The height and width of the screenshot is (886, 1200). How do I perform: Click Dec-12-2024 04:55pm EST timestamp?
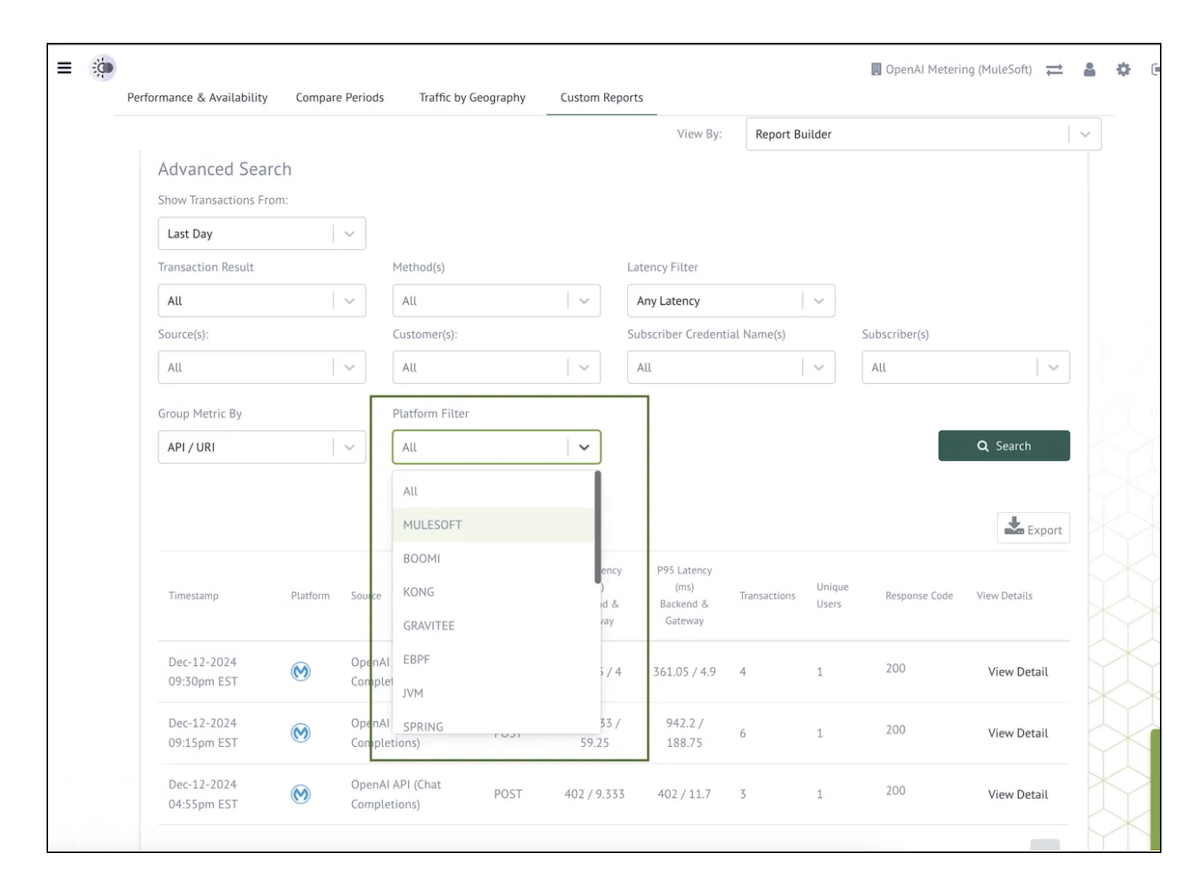pos(203,794)
